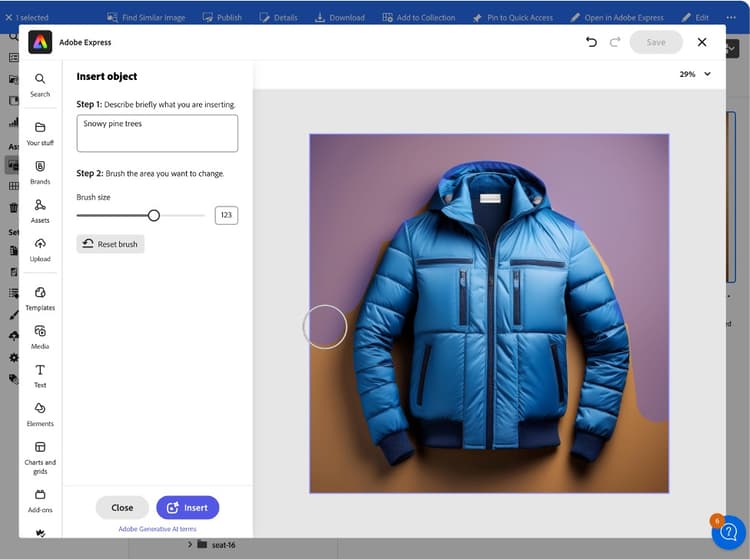Open the more options ellipsis menu
This screenshot has height=559, width=750.
coord(731,18)
